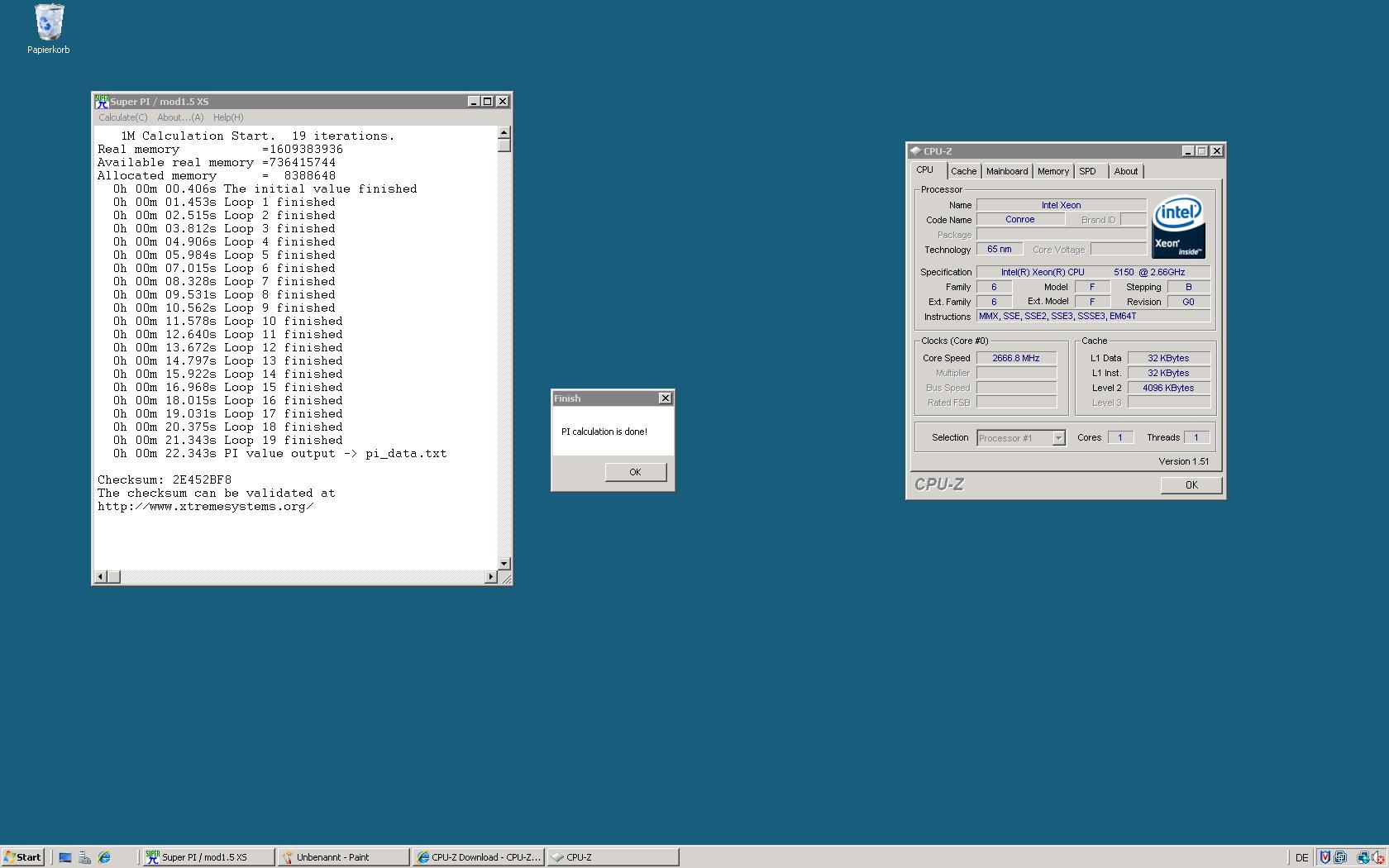Click OK in the Finish dialog
Viewport: 1389px width, 868px height.
coord(635,472)
